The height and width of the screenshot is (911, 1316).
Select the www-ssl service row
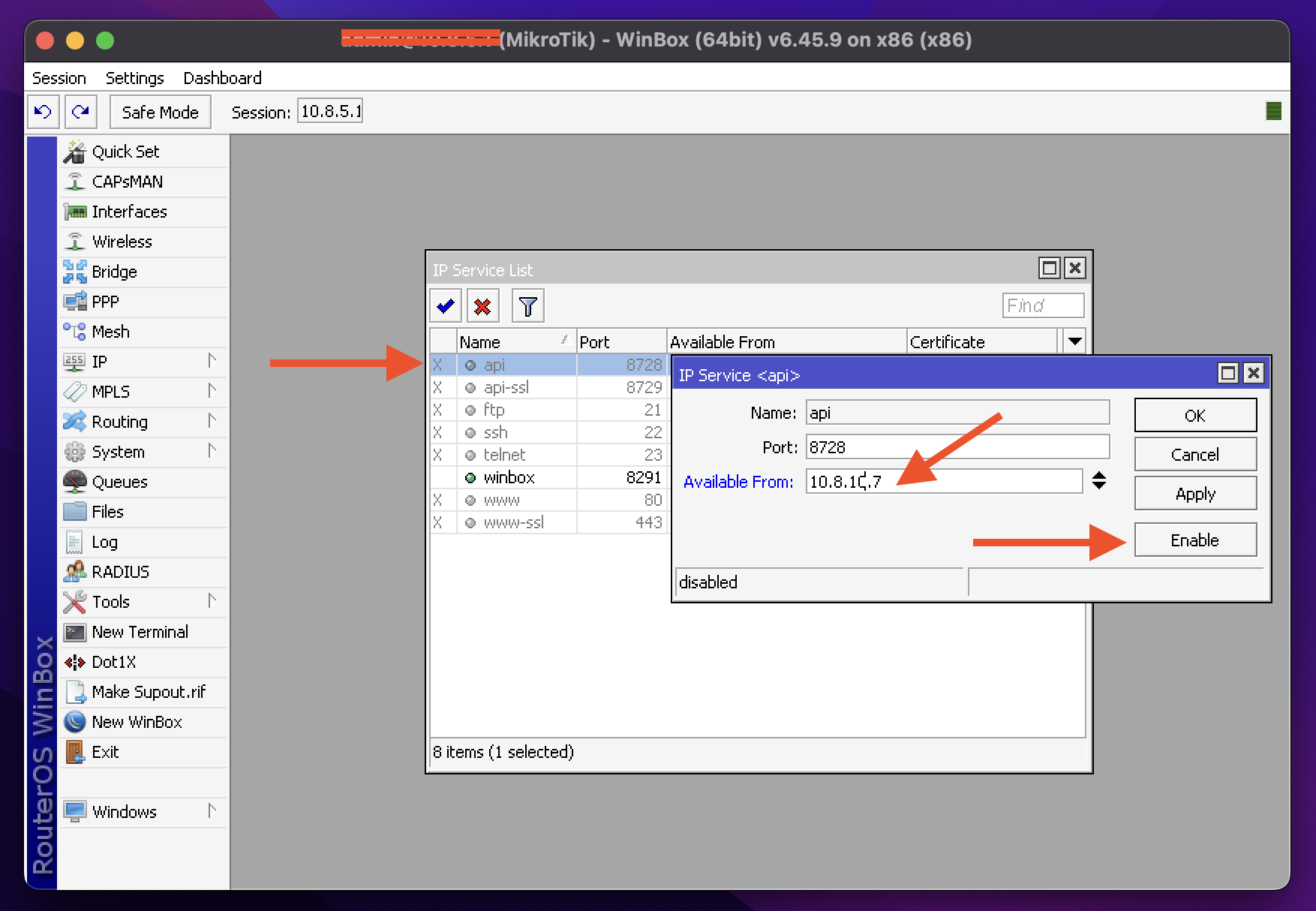(x=548, y=522)
